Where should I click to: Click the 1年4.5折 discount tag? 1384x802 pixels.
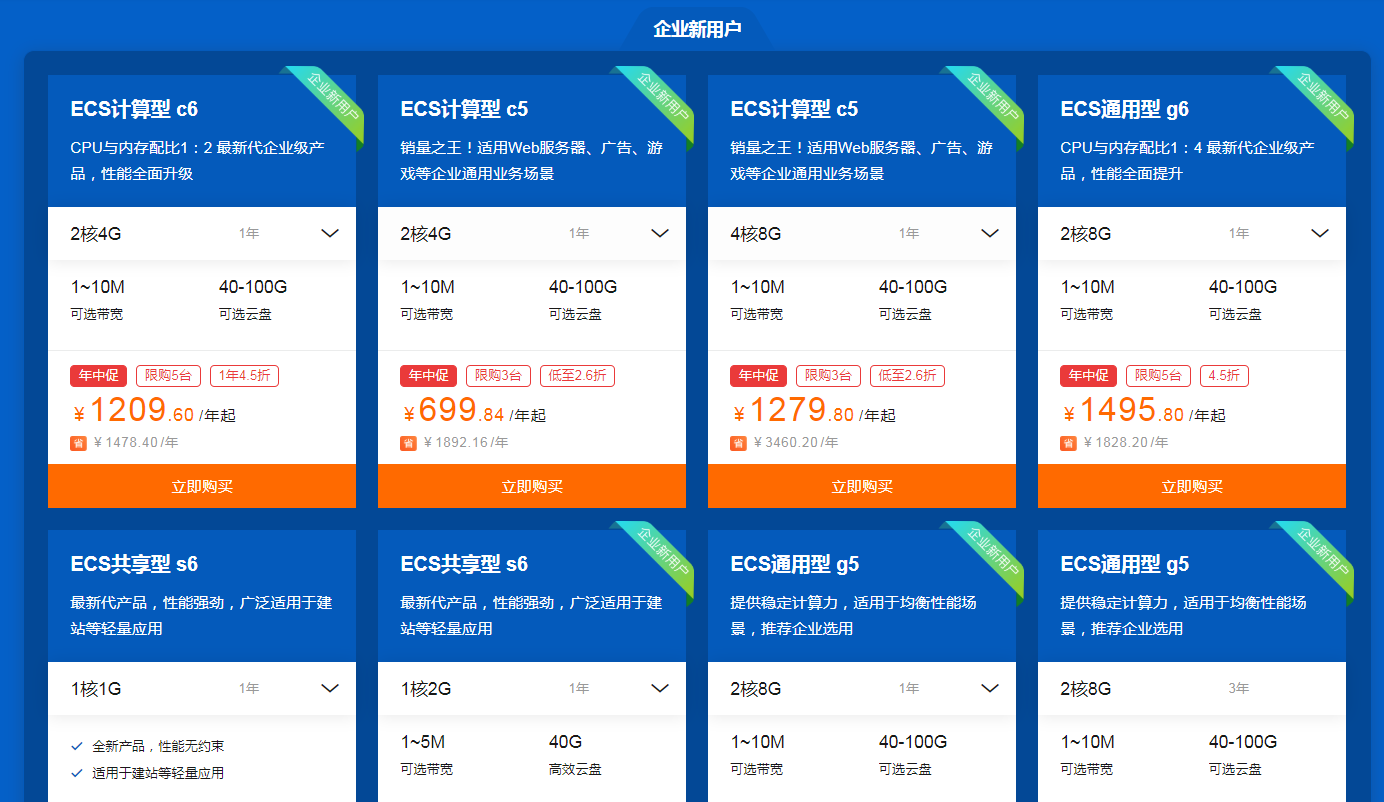click(244, 376)
